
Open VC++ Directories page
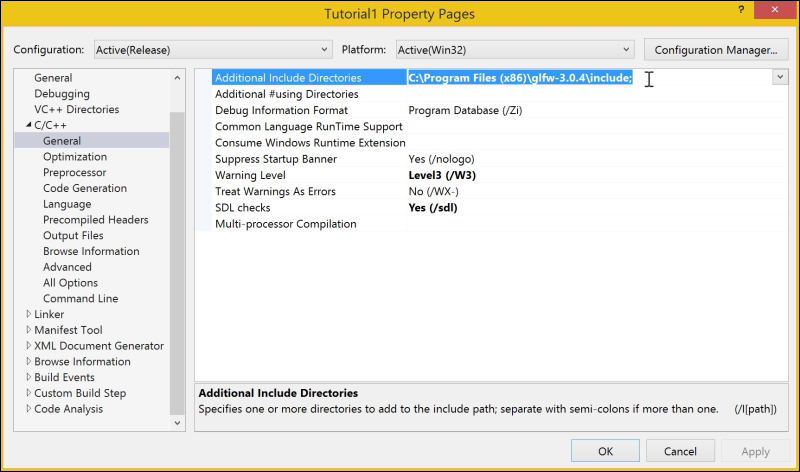point(77,109)
